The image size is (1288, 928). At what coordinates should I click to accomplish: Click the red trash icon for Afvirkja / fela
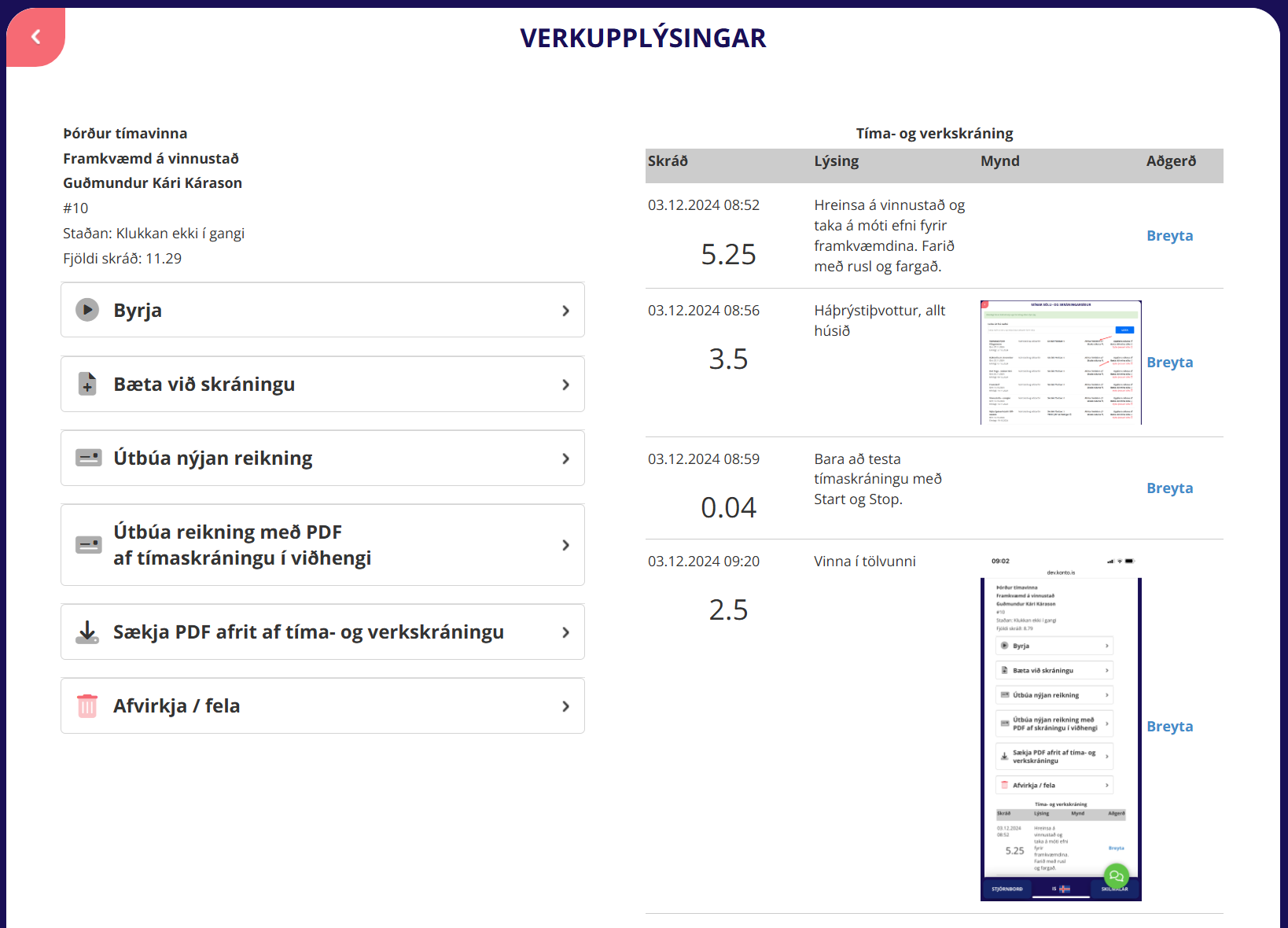[x=87, y=705]
